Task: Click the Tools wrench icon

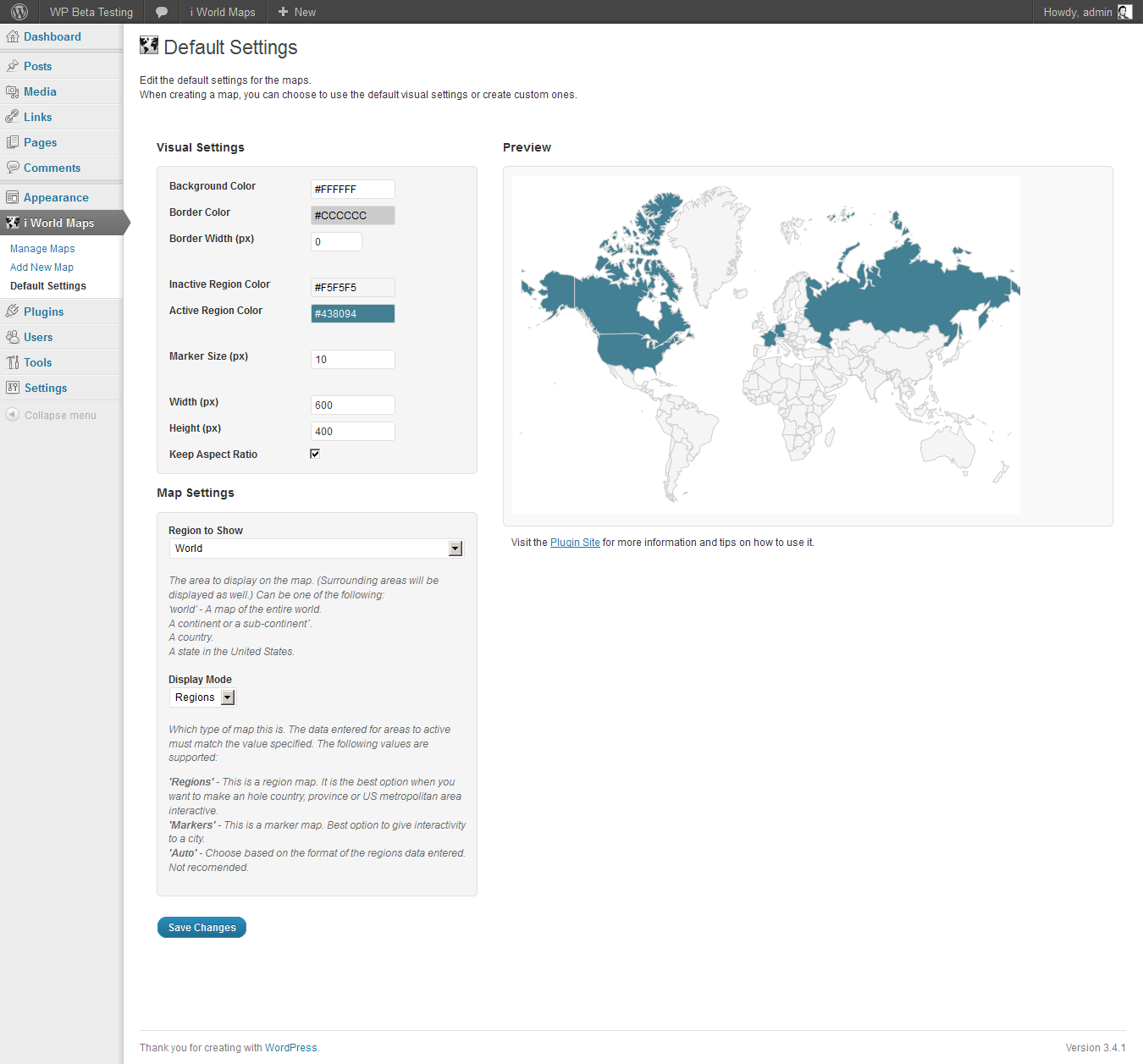Action: [13, 362]
